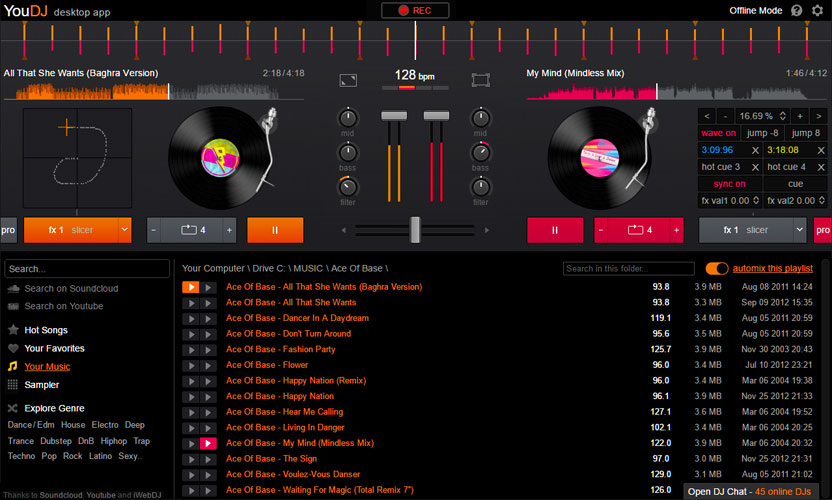Decrease left deck loop length with minus

pos(154,230)
